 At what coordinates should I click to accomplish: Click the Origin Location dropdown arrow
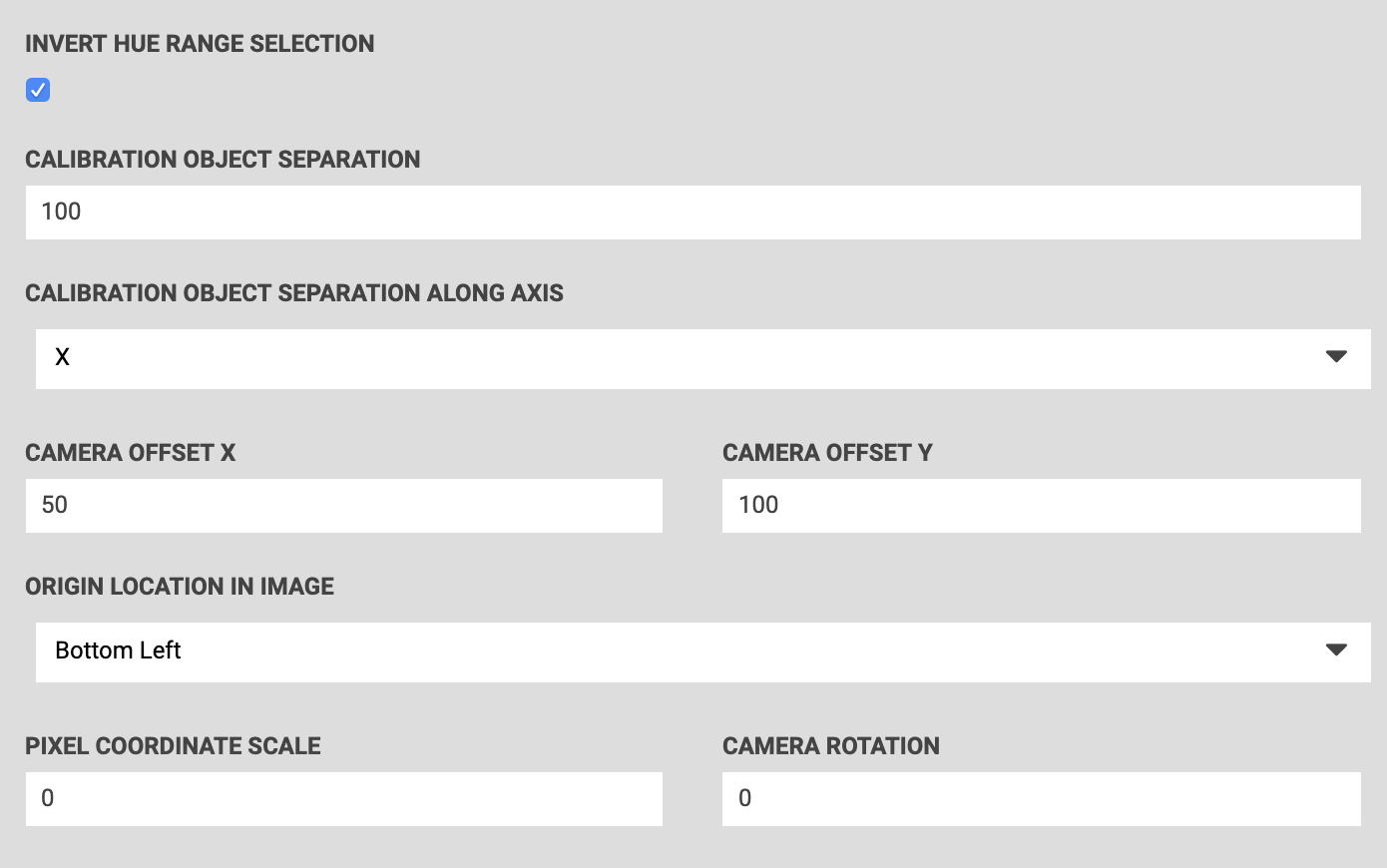click(x=1336, y=651)
